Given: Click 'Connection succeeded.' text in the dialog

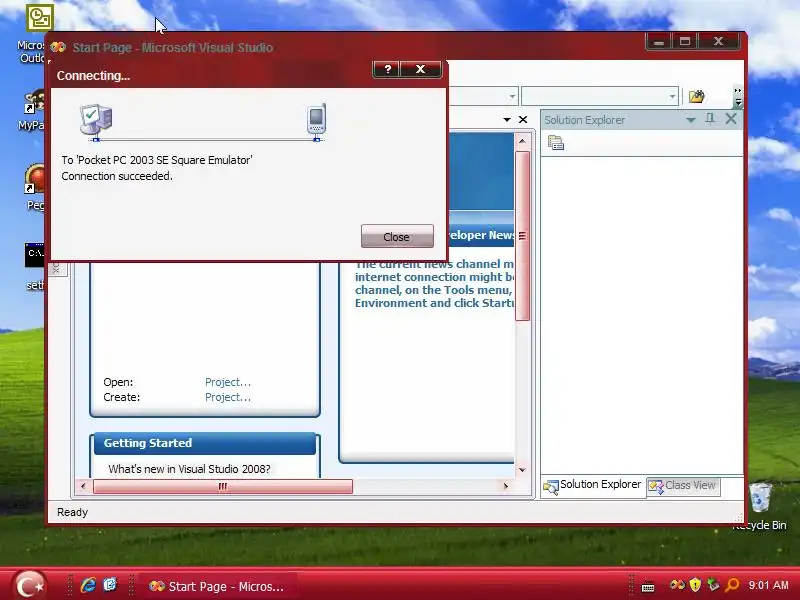Looking at the screenshot, I should (117, 176).
